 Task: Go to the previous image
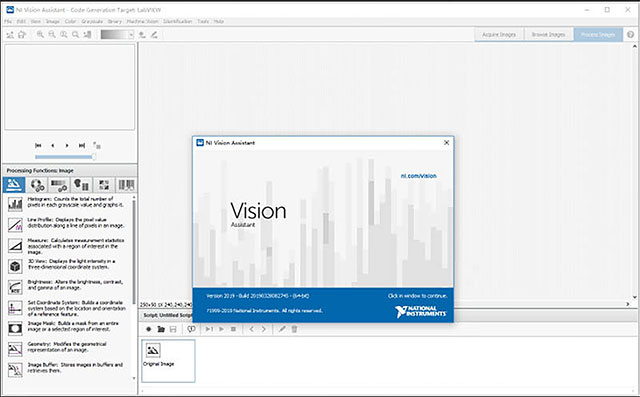(x=53, y=145)
